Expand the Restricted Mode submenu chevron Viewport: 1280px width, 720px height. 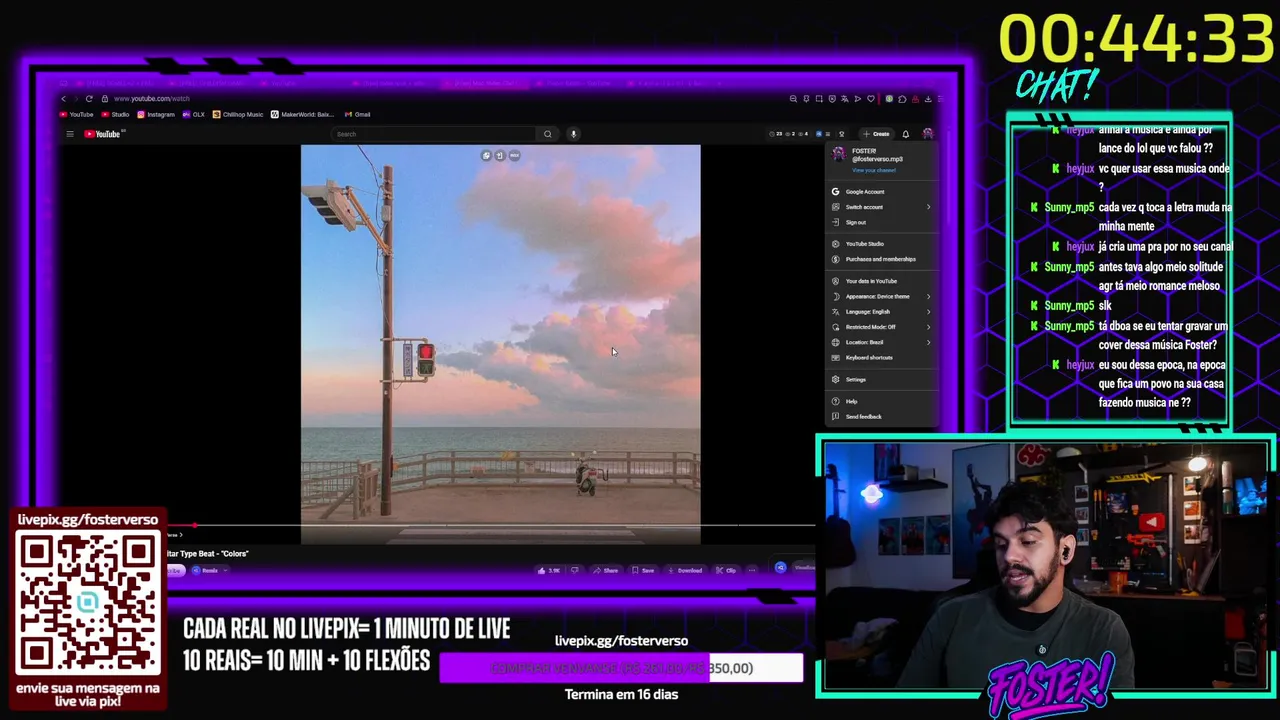click(x=928, y=327)
